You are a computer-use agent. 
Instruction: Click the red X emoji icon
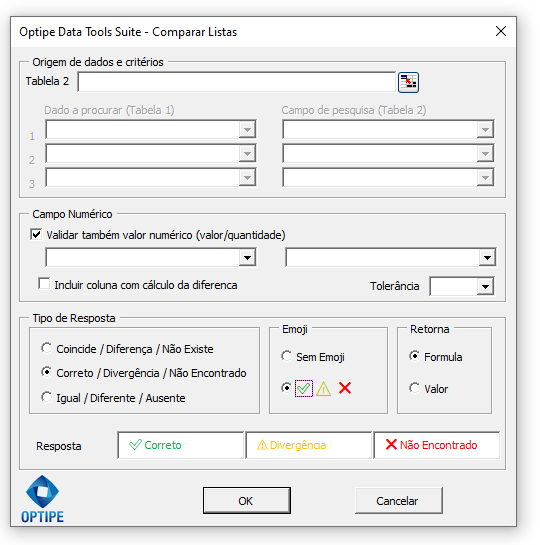(x=345, y=388)
